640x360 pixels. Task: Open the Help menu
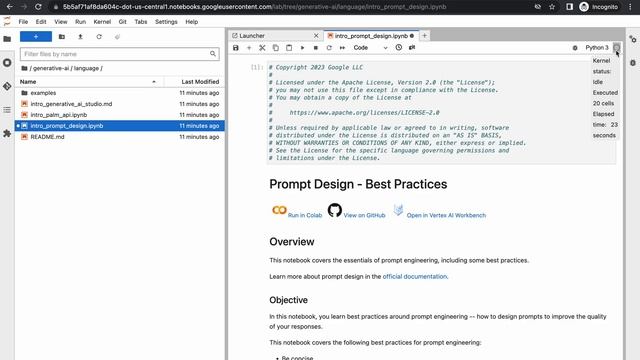pos(191,22)
